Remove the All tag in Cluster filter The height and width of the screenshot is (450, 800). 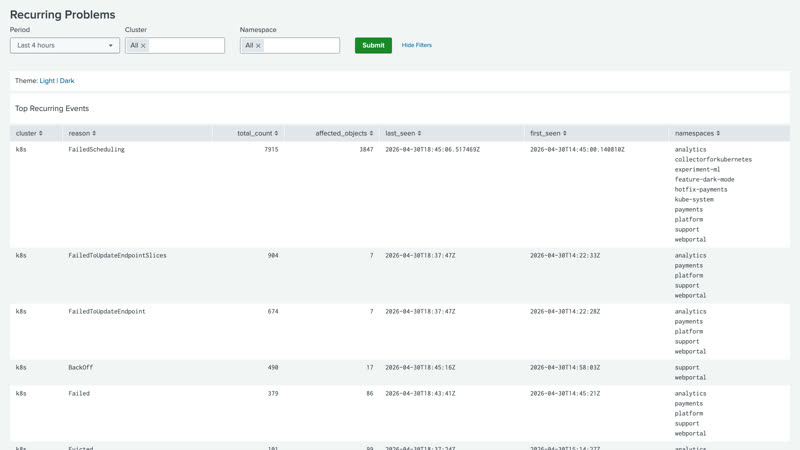pyautogui.click(x=143, y=46)
